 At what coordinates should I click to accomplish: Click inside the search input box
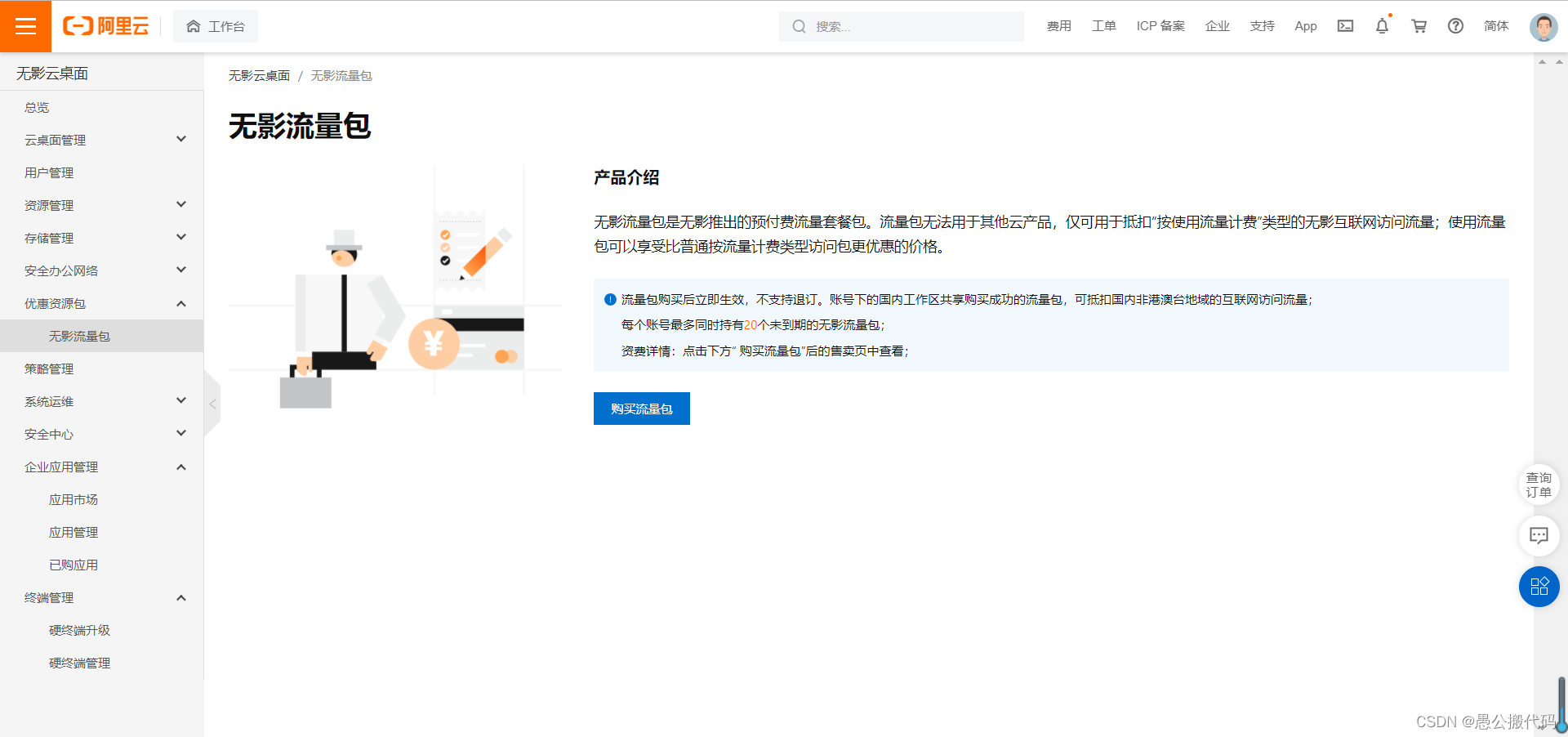pos(898,26)
